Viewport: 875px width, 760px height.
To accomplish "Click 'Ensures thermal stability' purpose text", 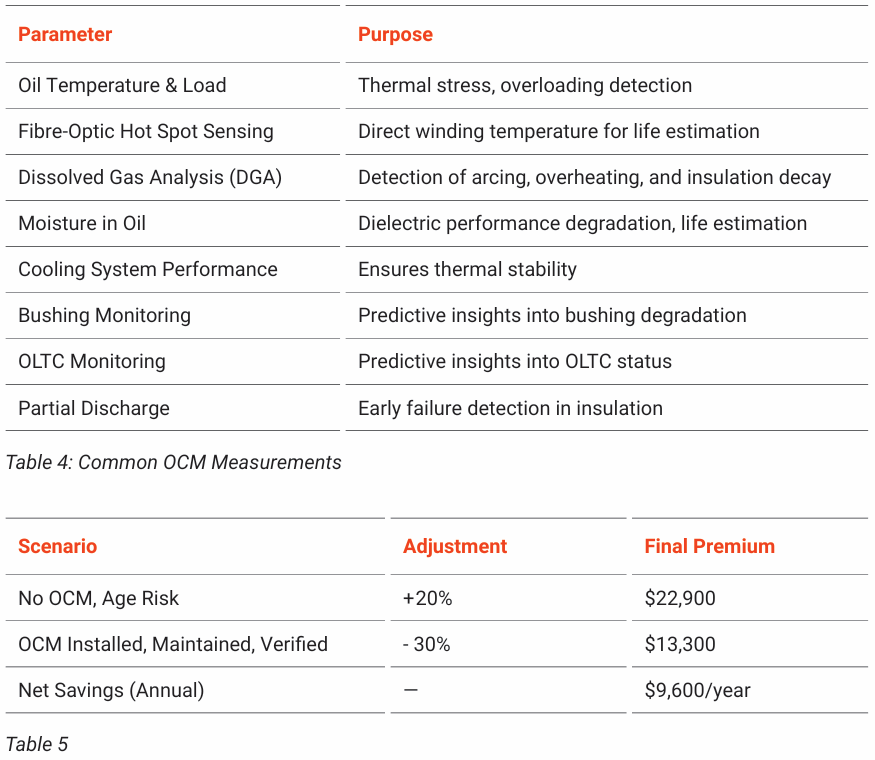I will (x=467, y=270).
